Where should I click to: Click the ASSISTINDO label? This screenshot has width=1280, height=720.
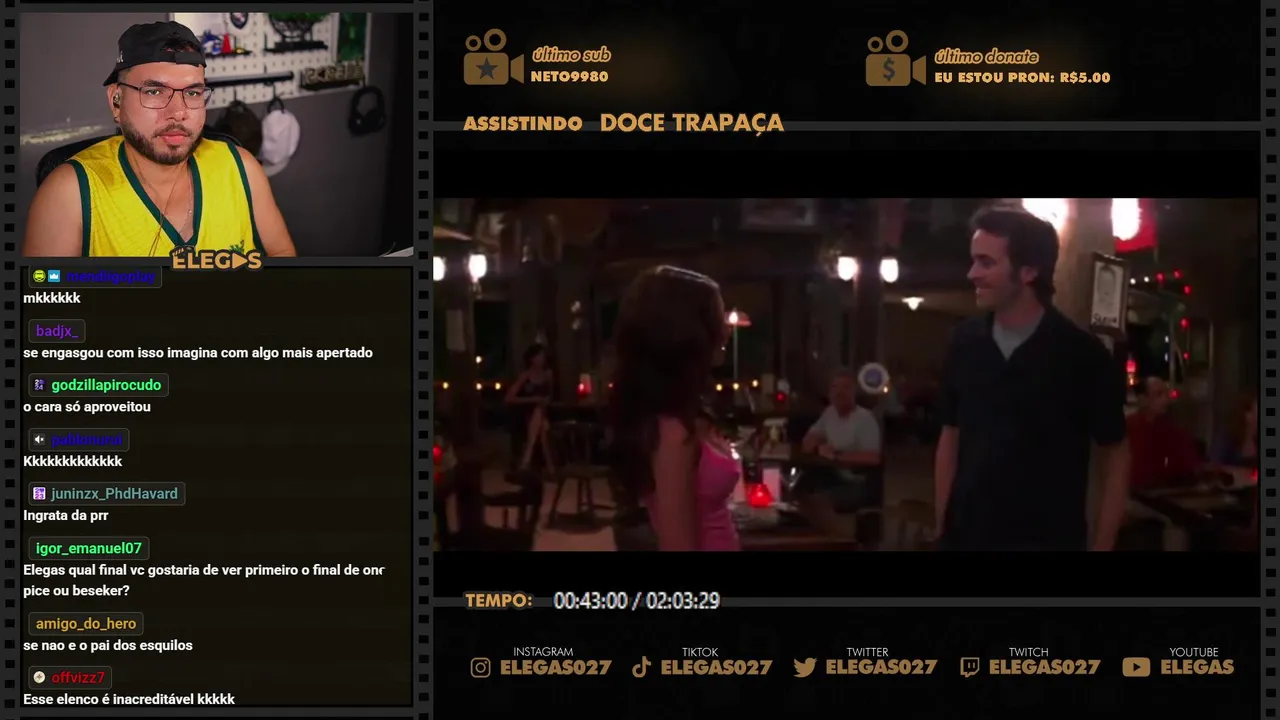[x=523, y=124]
